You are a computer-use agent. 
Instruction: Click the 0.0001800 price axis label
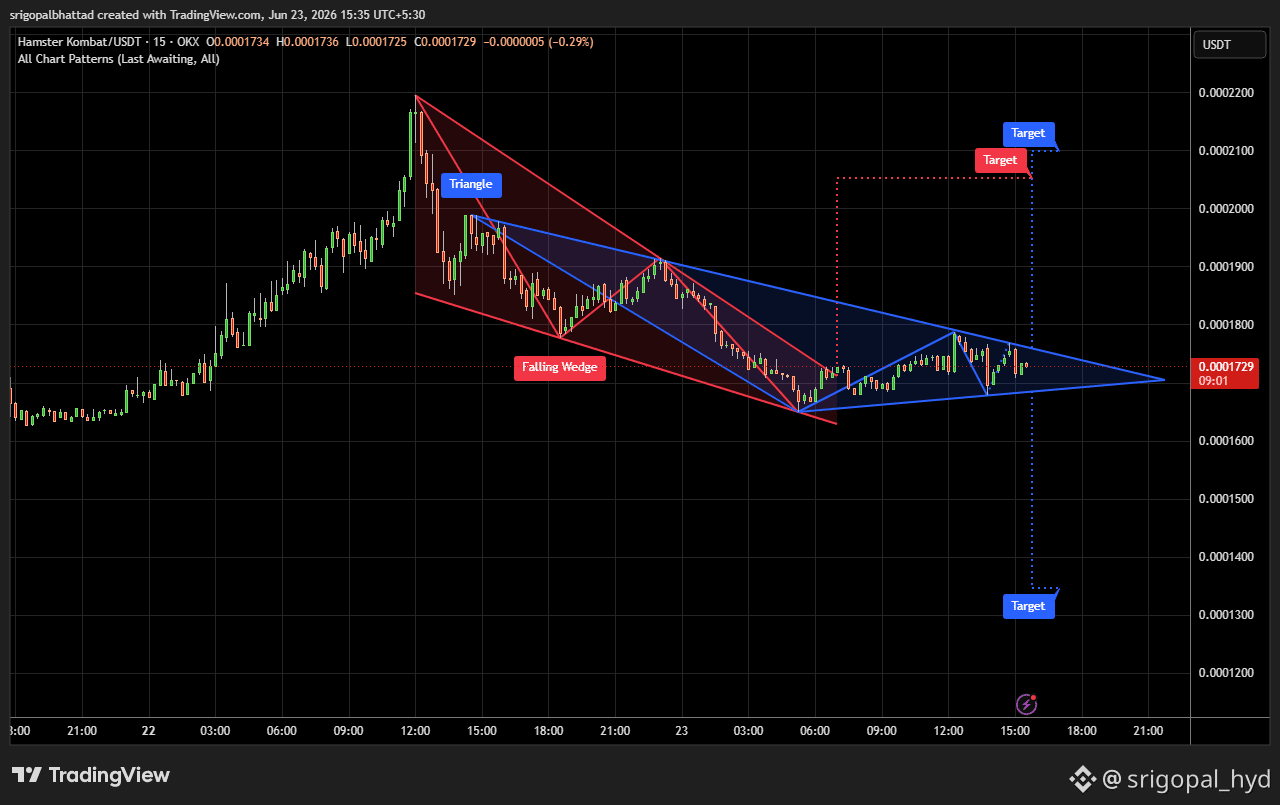tap(1225, 325)
